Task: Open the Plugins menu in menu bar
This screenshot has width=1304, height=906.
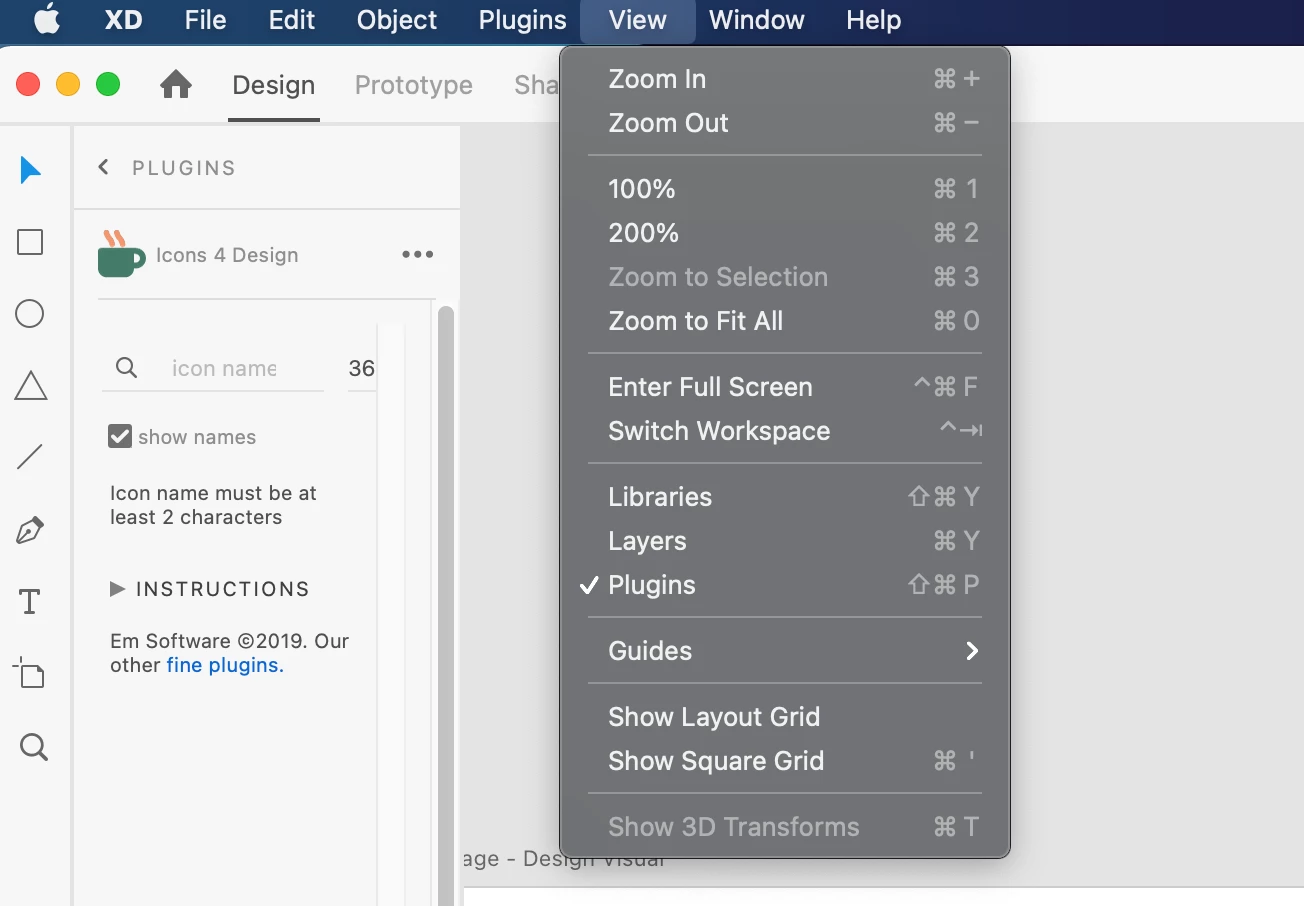Action: 523,20
